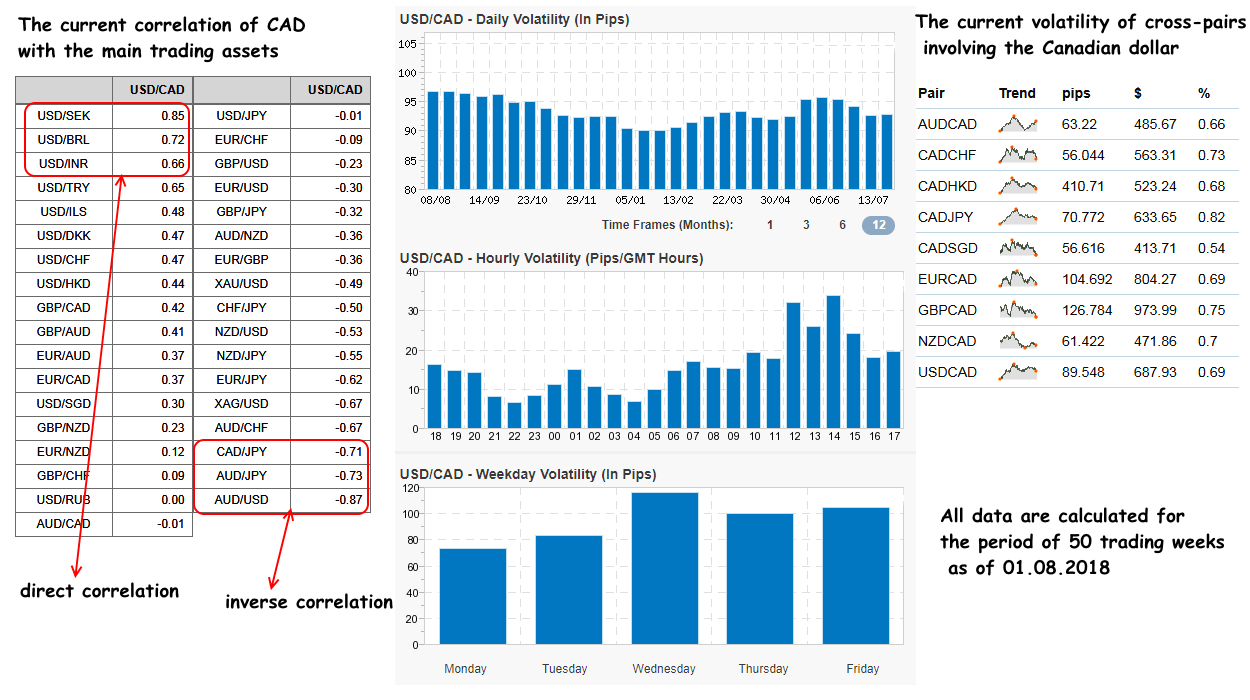Click the NZDCAD trend sparkline icon
Screen dimensions: 1250x700
point(1019,341)
